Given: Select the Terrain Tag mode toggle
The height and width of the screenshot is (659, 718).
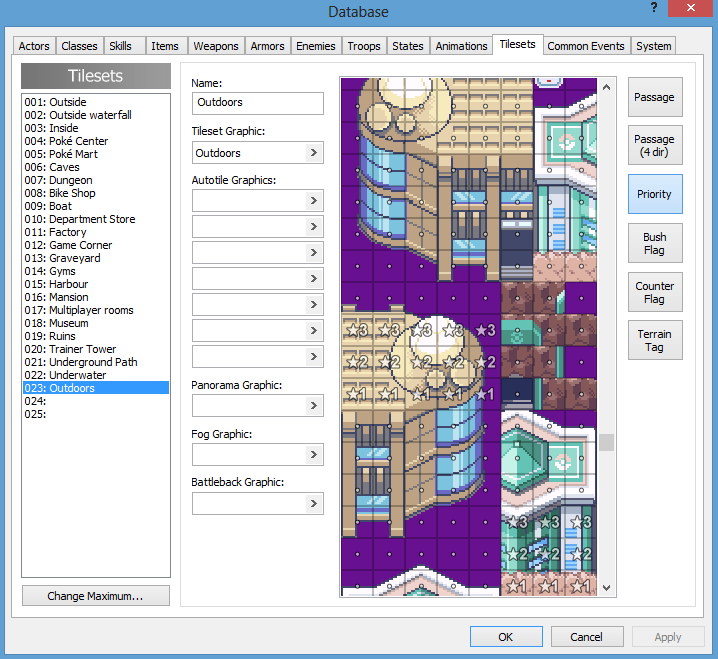Looking at the screenshot, I should (x=655, y=340).
